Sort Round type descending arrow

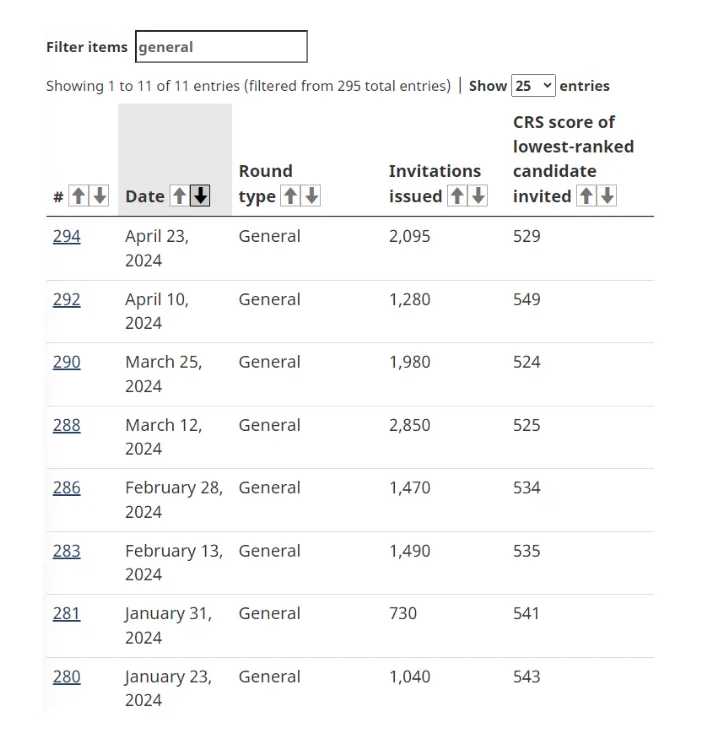(x=311, y=196)
